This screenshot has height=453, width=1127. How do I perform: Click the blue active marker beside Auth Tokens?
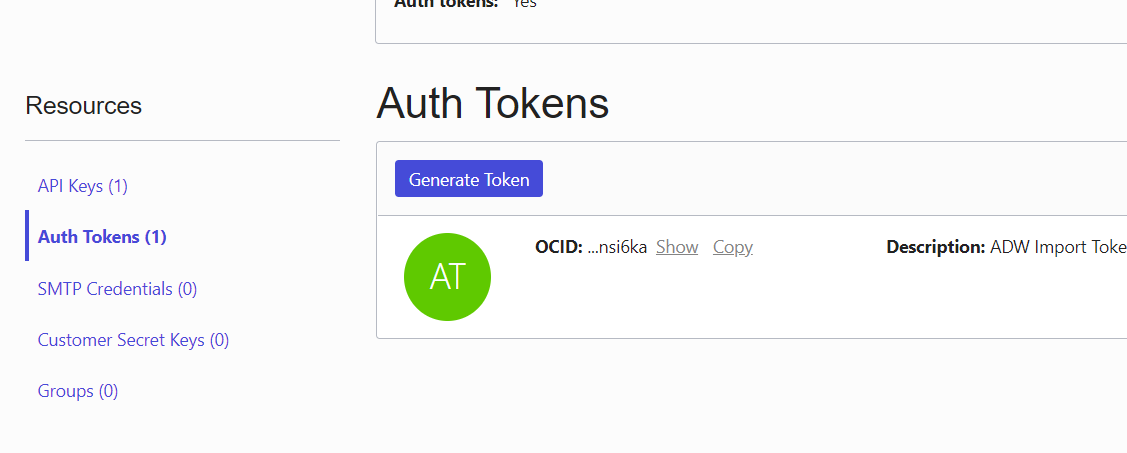point(27,235)
